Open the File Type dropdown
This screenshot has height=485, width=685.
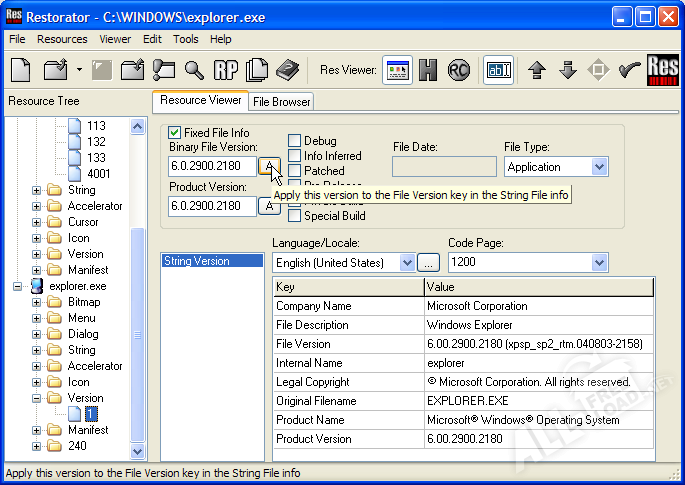599,167
